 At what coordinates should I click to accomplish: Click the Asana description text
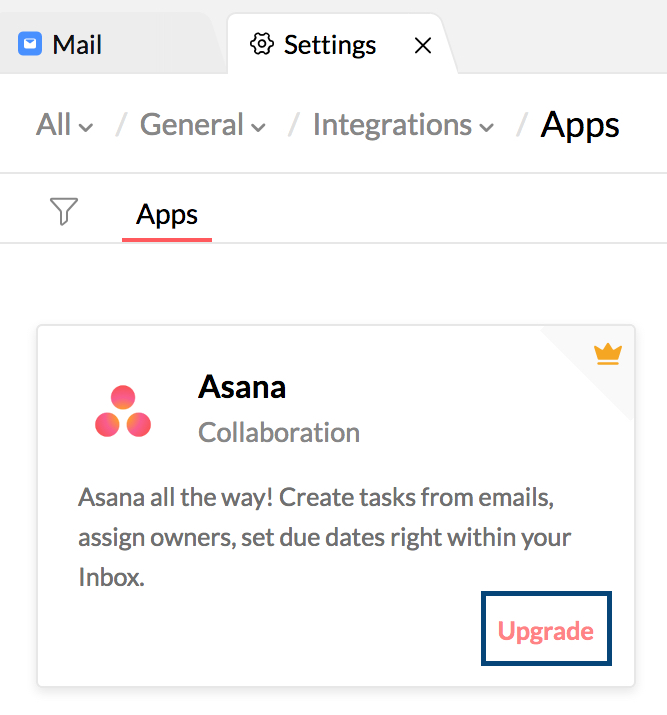click(x=324, y=537)
